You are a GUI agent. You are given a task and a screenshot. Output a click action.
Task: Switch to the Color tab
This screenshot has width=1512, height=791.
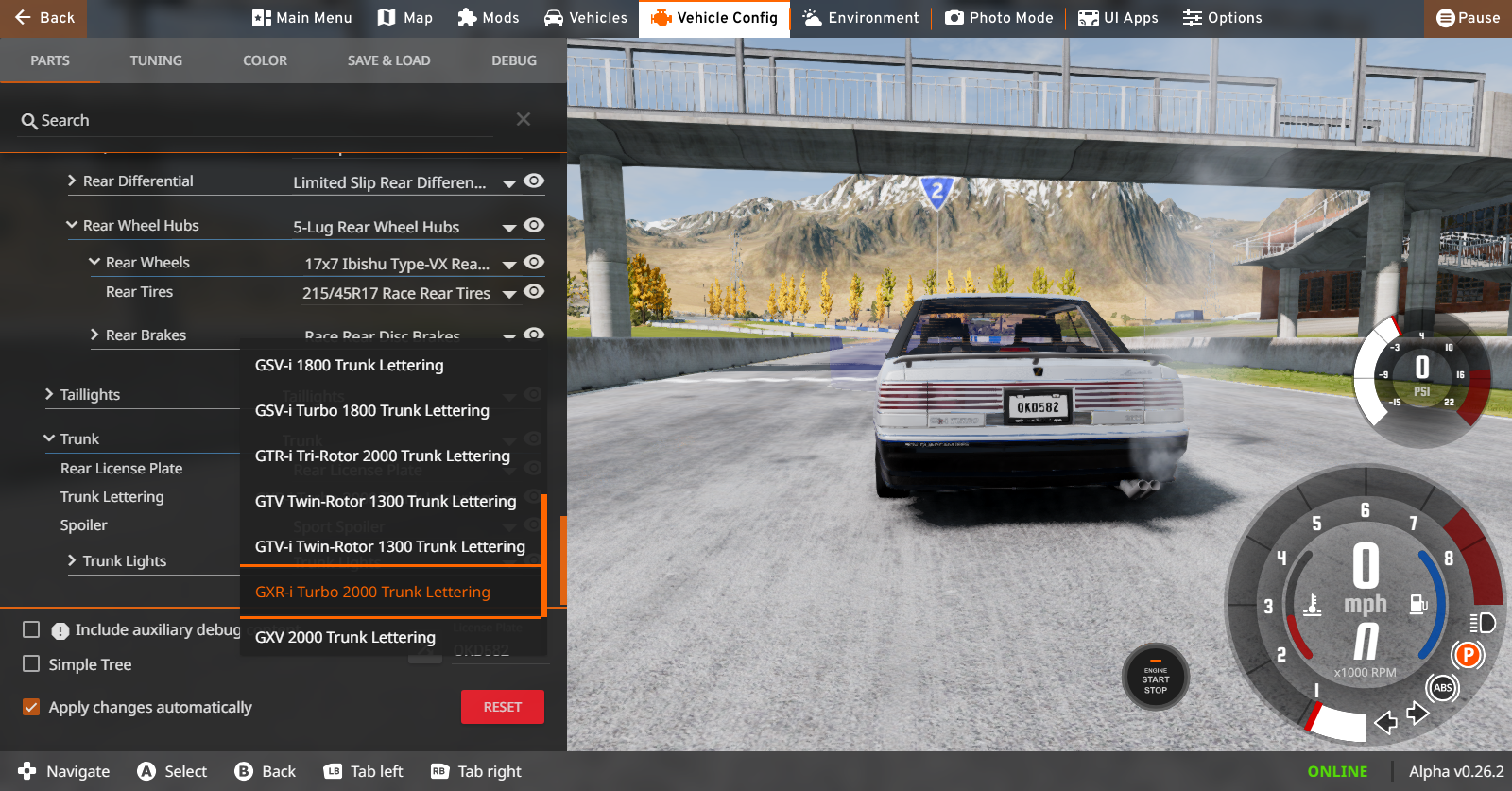pos(265,60)
